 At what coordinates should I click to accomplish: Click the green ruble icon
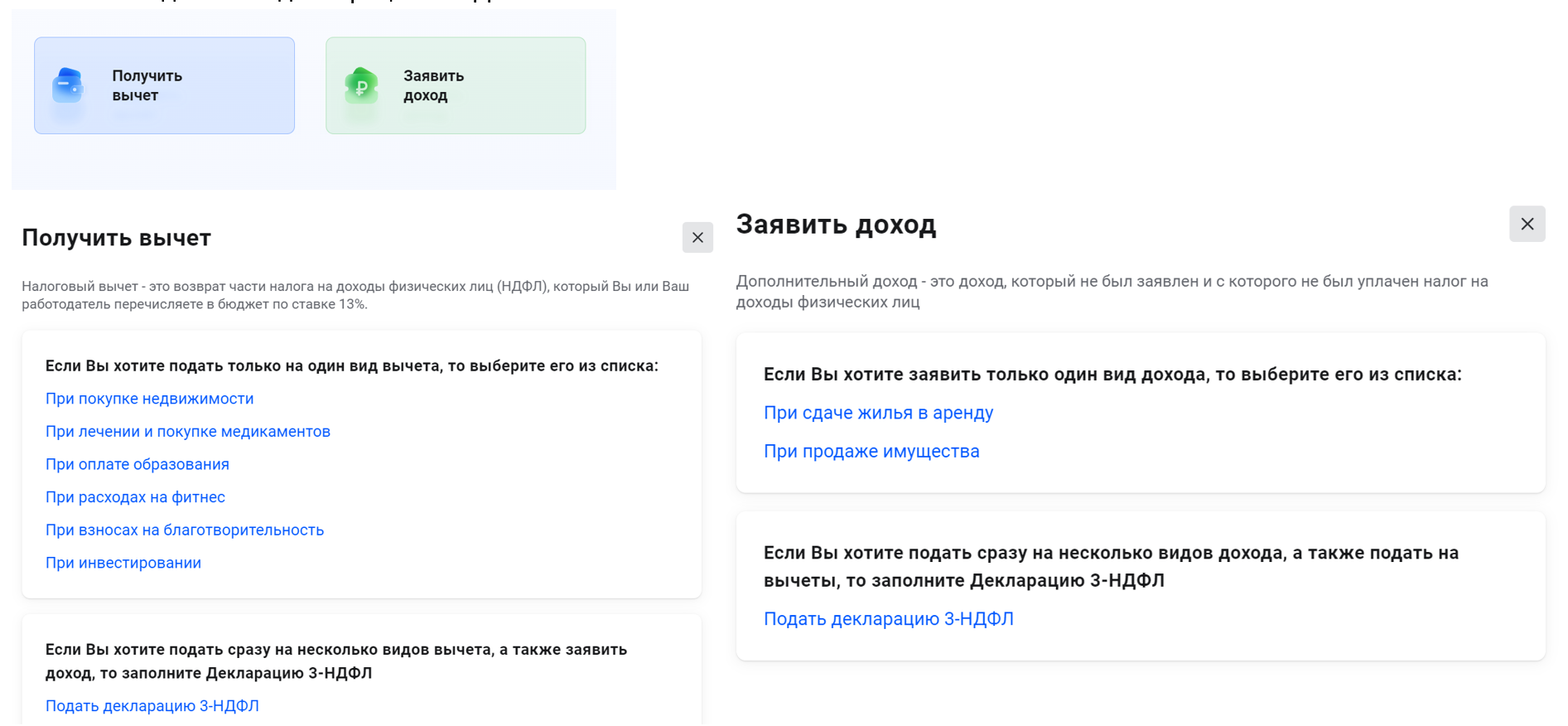(x=361, y=85)
